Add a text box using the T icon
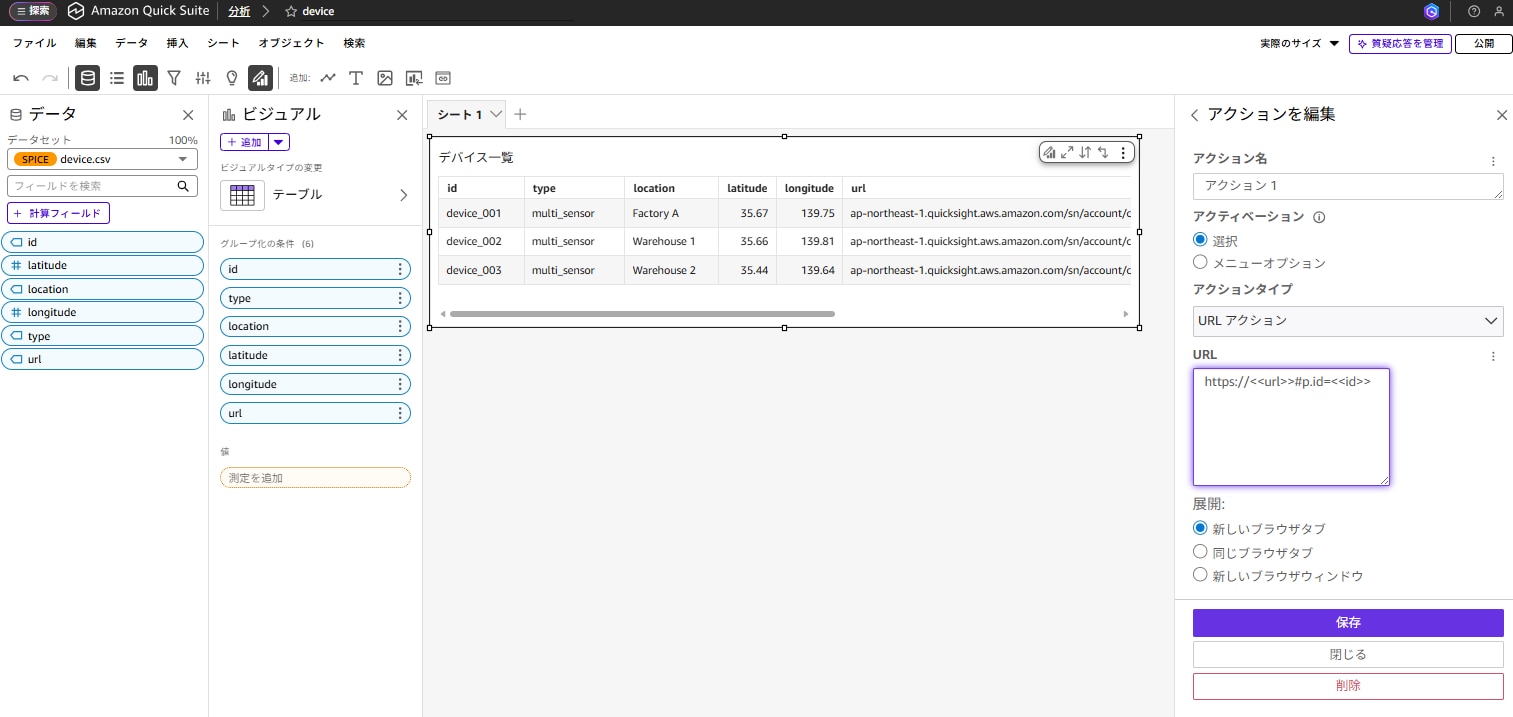The width and height of the screenshot is (1513, 717). [x=355, y=78]
